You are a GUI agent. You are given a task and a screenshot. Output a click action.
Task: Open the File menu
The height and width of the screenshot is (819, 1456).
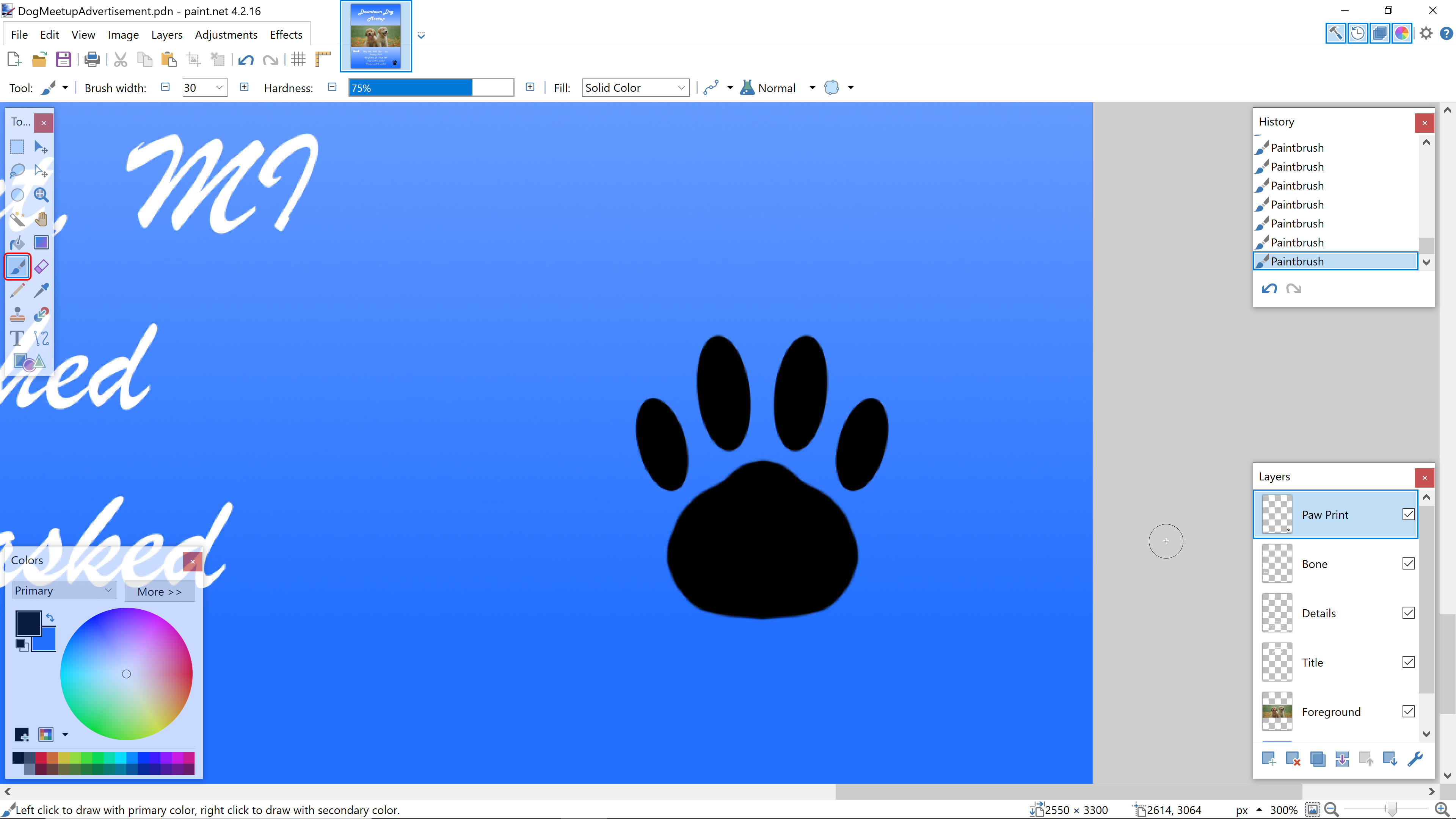pyautogui.click(x=19, y=35)
